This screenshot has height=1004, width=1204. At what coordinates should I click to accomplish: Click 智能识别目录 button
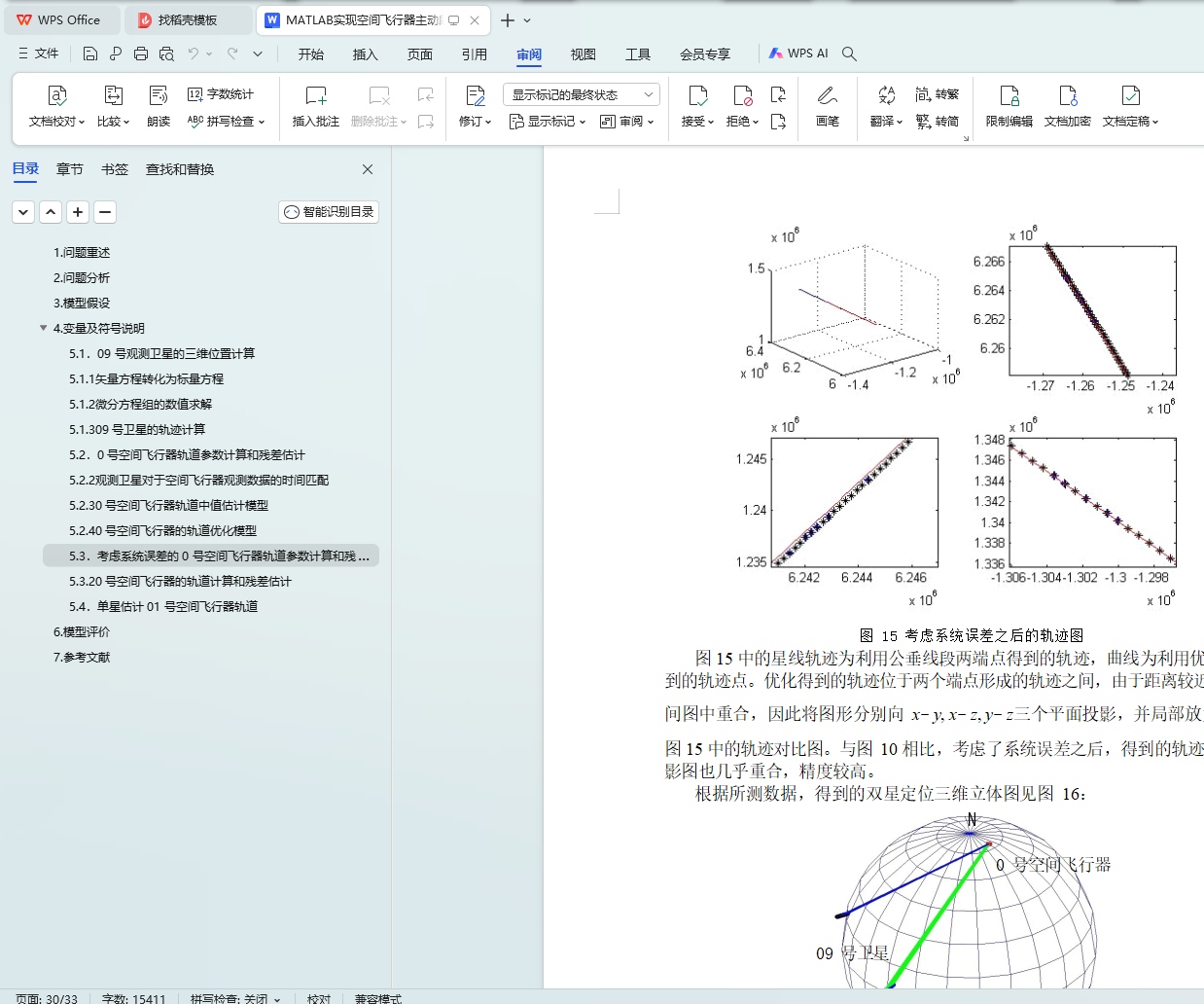tap(329, 211)
